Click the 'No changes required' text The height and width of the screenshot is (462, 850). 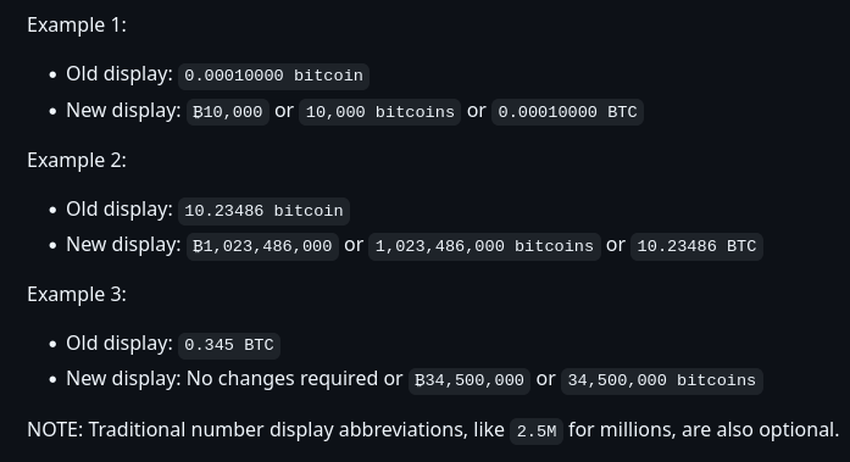pos(282,378)
